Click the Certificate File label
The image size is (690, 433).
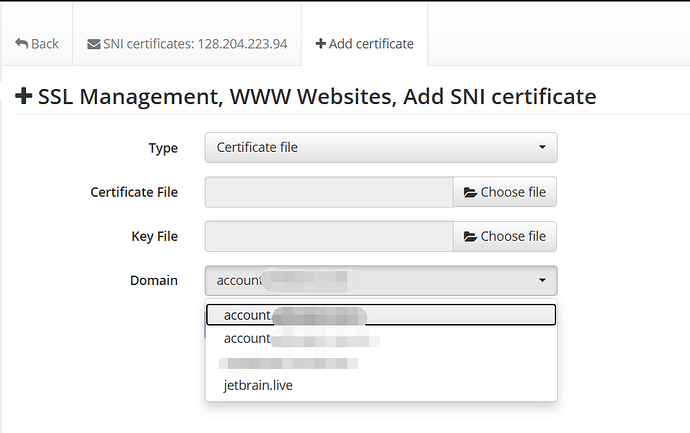(134, 192)
